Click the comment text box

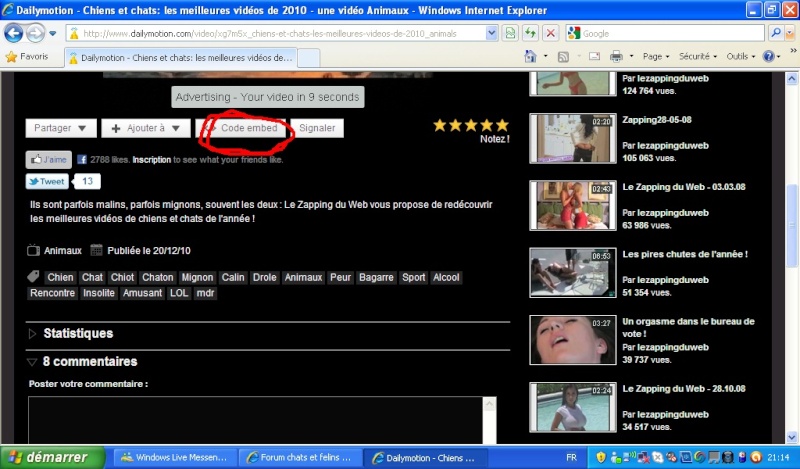point(256,420)
